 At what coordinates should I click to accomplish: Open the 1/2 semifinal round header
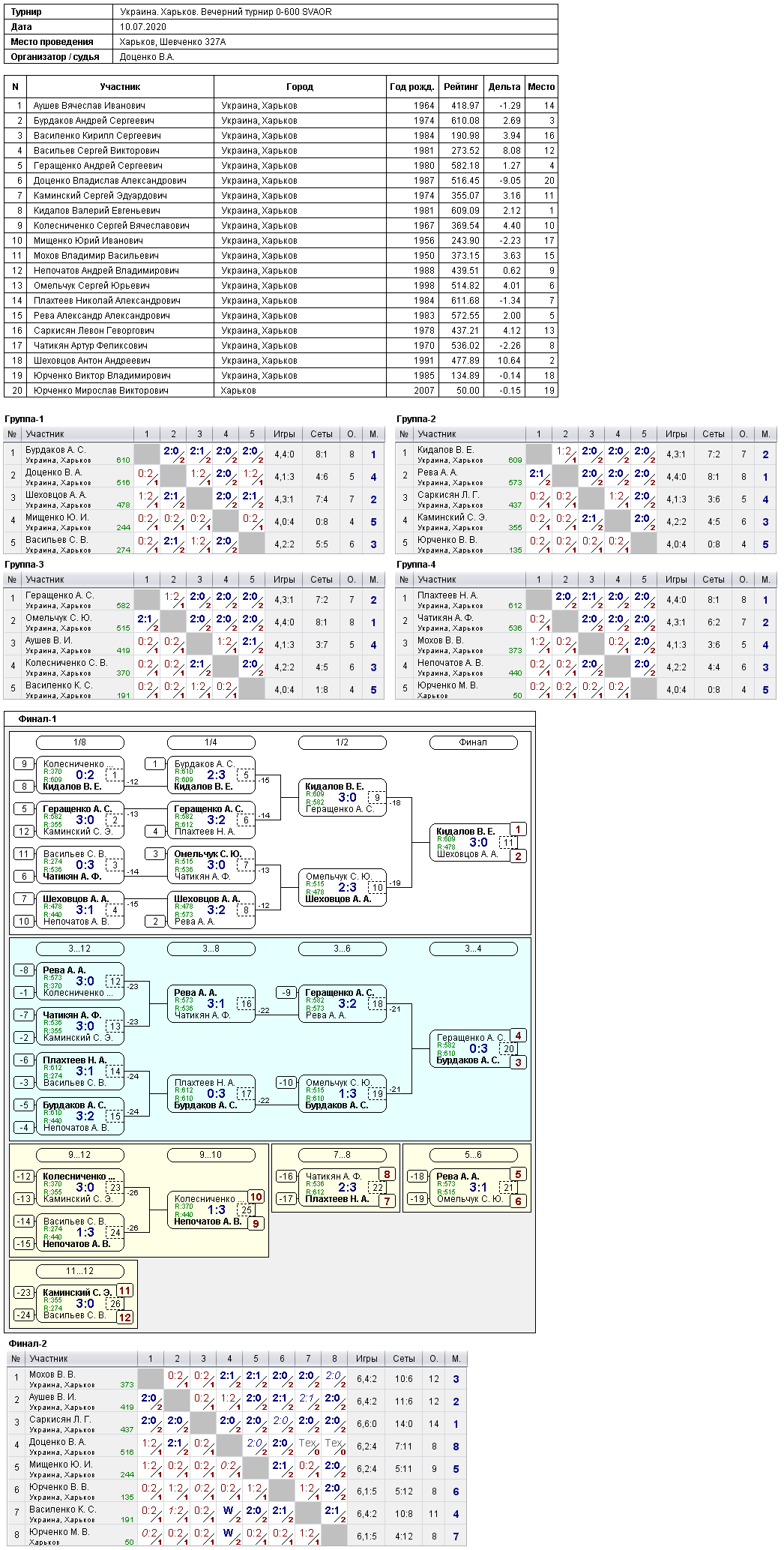(x=342, y=742)
